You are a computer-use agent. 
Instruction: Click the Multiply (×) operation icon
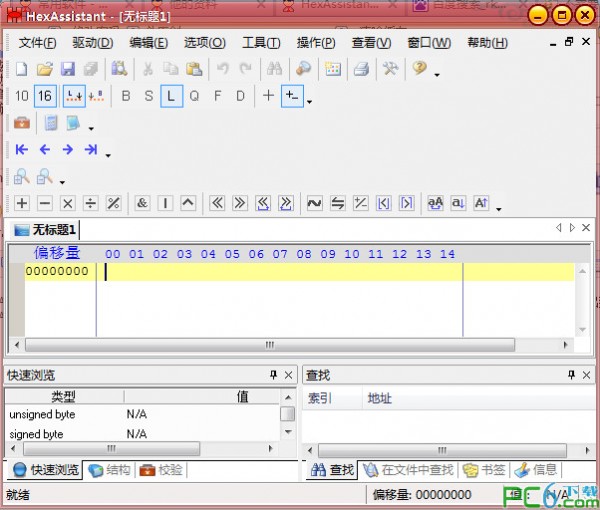[x=68, y=203]
